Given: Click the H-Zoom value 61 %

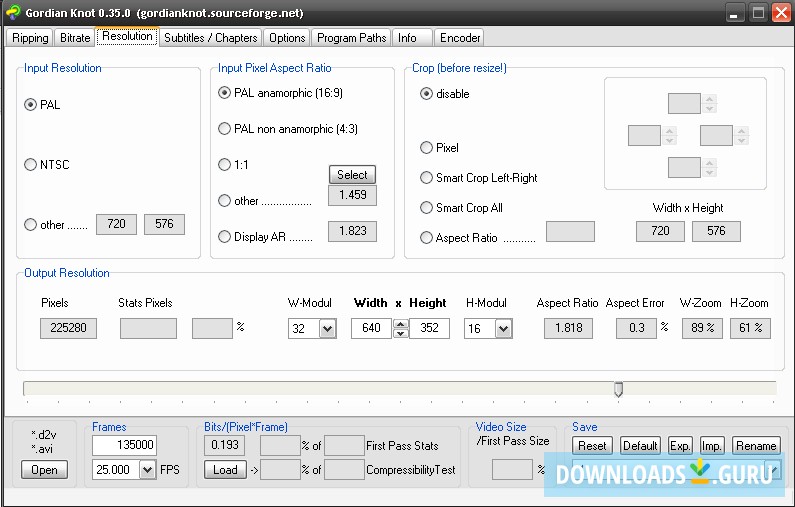Looking at the screenshot, I should click(750, 328).
